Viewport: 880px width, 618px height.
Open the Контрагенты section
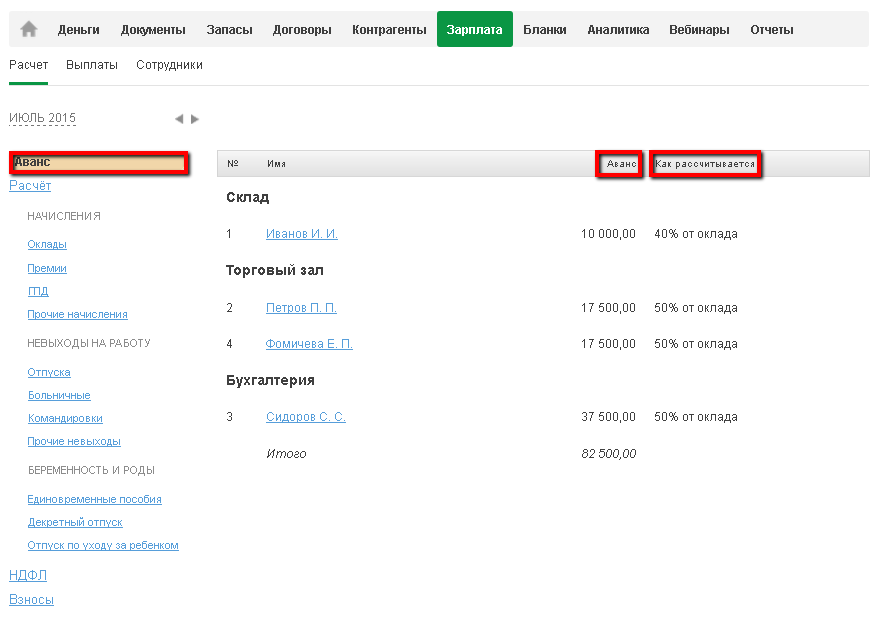pos(389,30)
